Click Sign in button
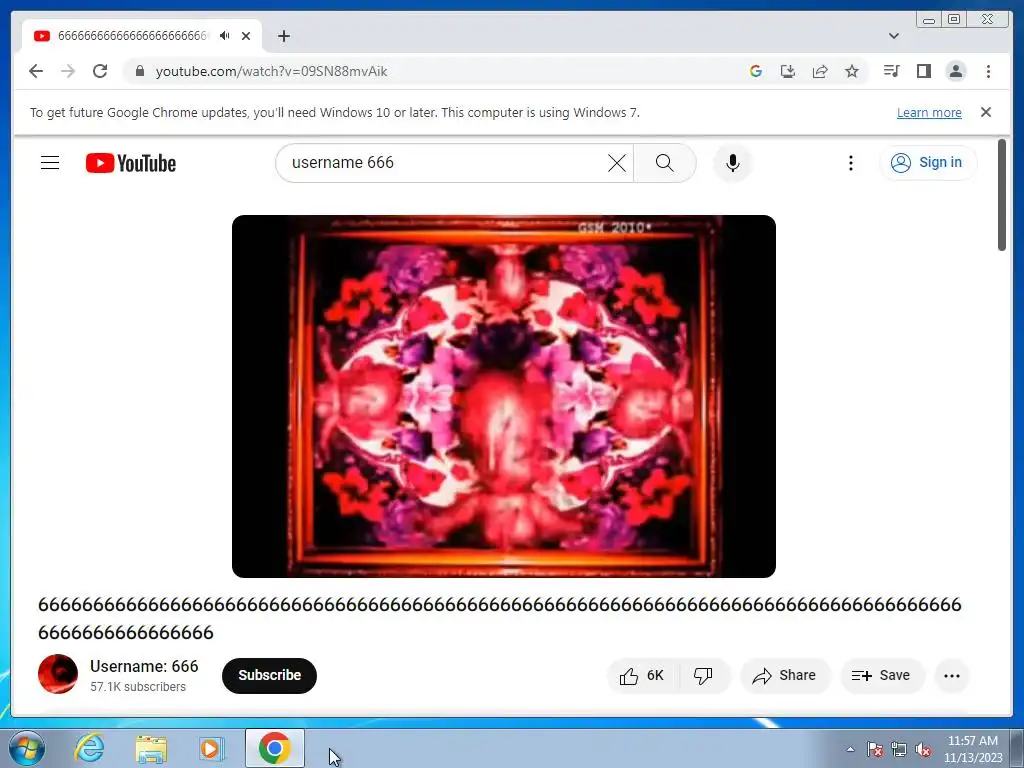Image resolution: width=1024 pixels, height=768 pixels. 928,163
